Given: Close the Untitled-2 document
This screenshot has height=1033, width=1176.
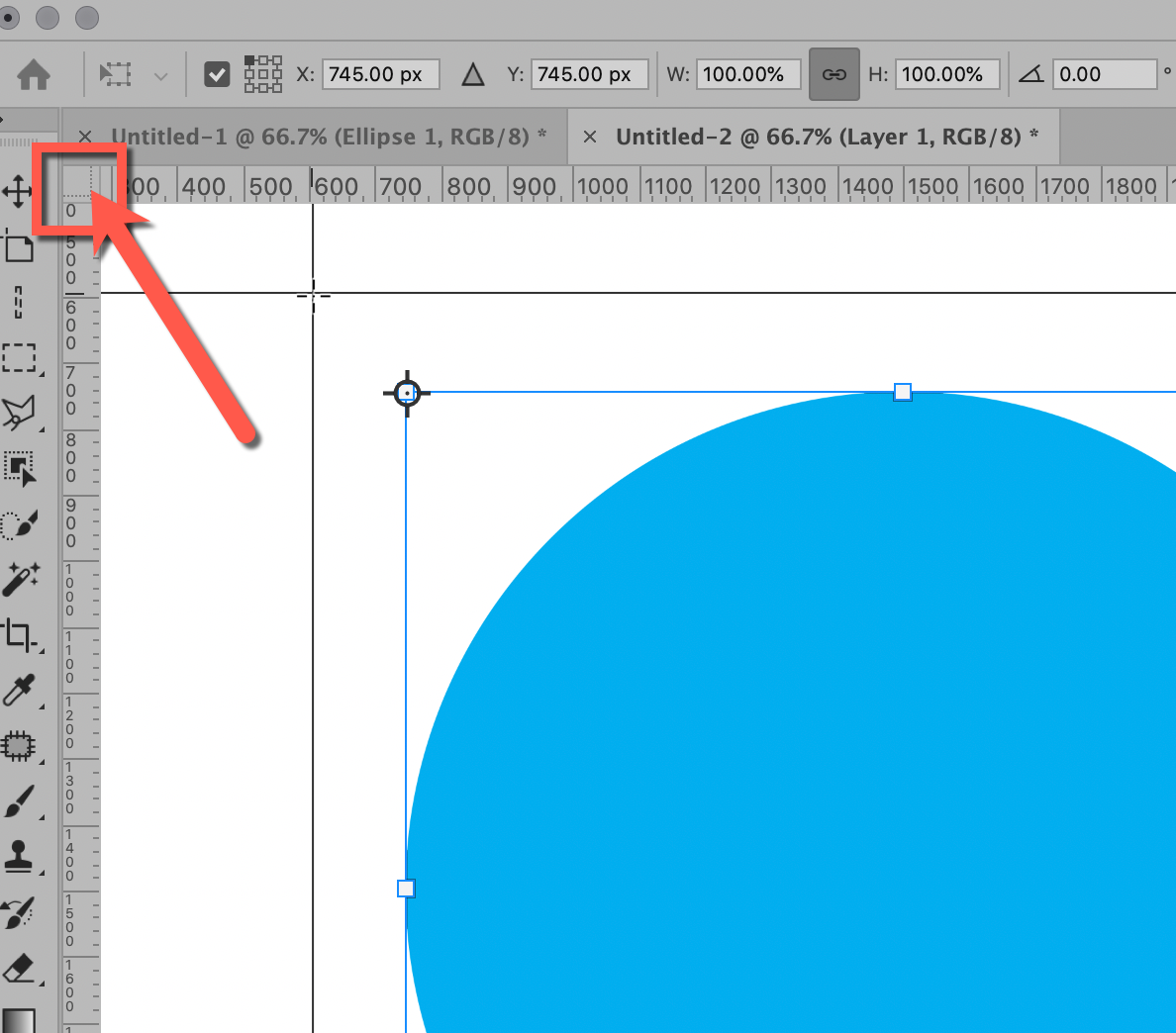Looking at the screenshot, I should pos(590,137).
